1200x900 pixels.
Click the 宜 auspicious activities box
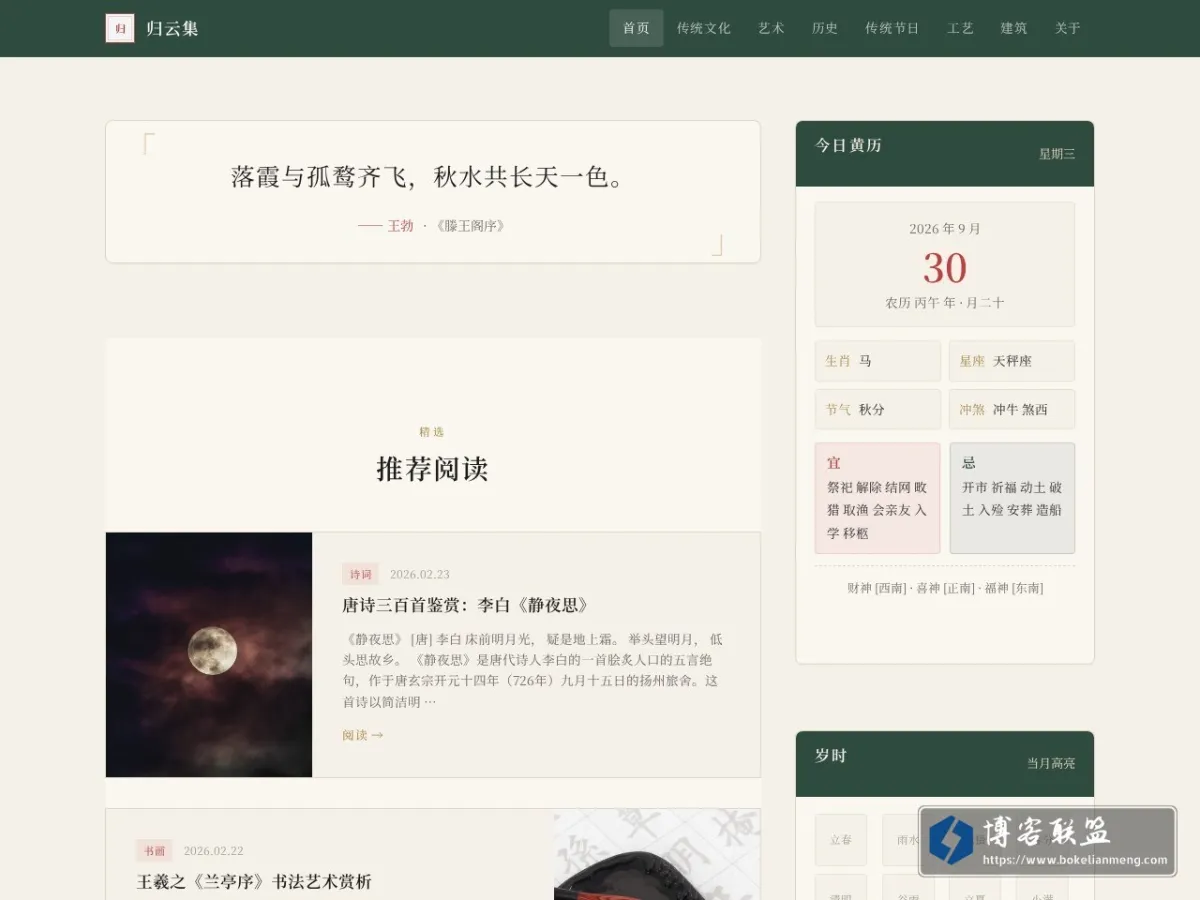(878, 498)
